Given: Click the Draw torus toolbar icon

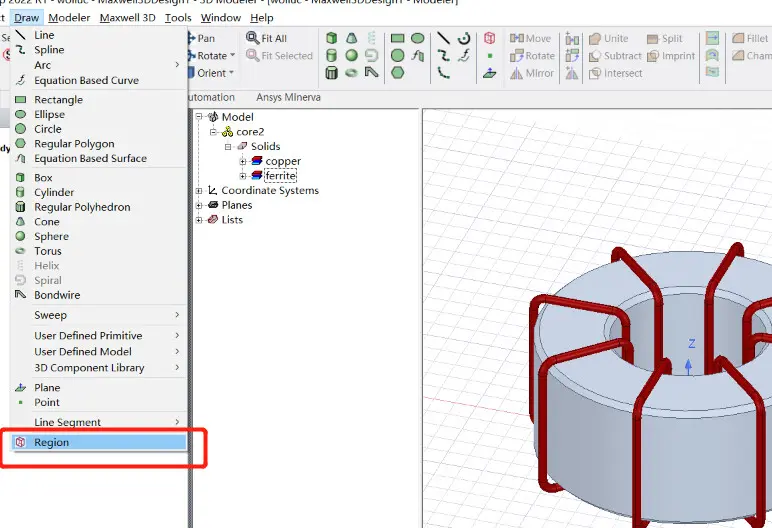Looking at the screenshot, I should (x=352, y=73).
